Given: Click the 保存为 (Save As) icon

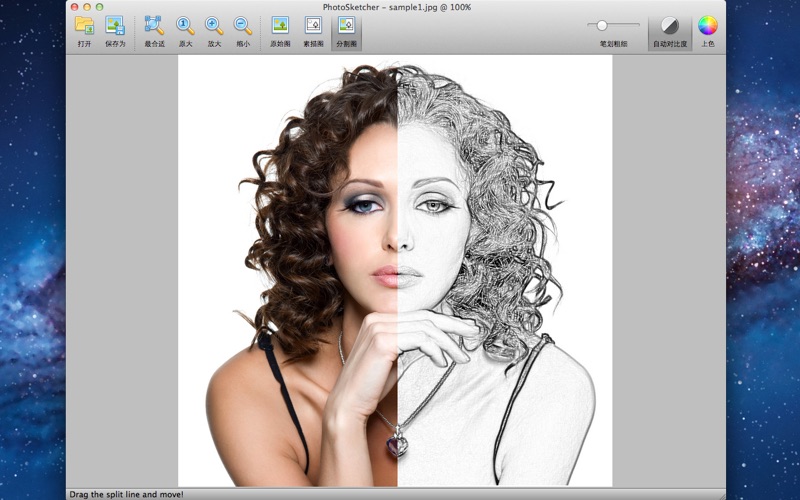Looking at the screenshot, I should point(115,26).
